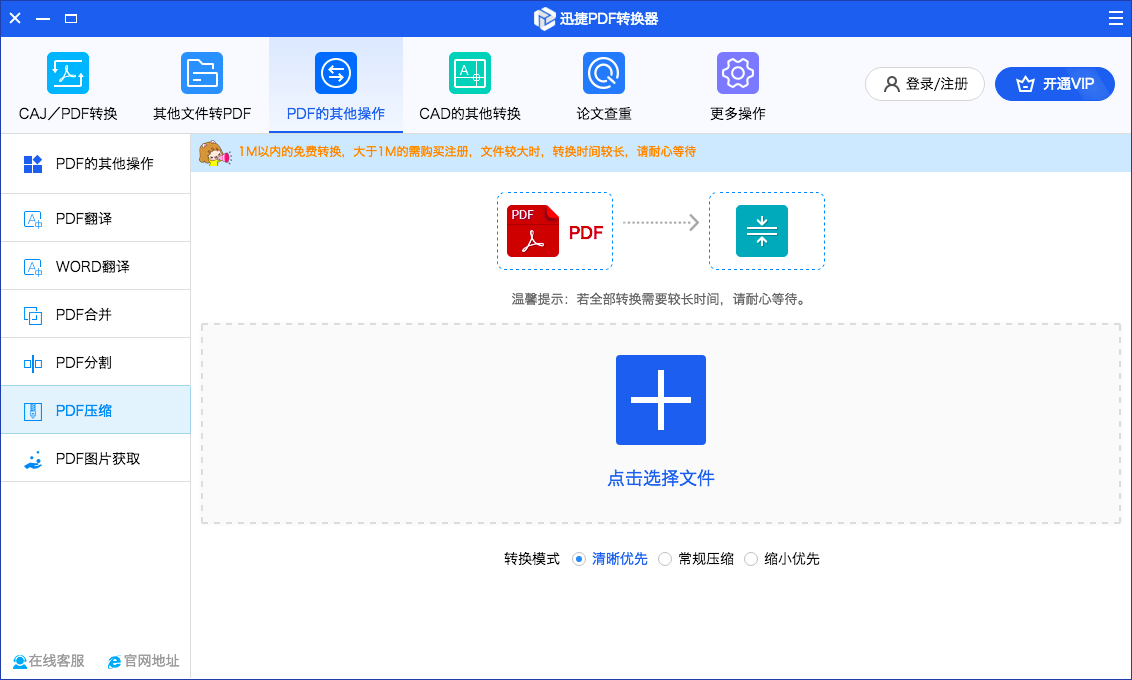This screenshot has height=680, width=1132.
Task: Click the WORD翻译 sidebar icon
Action: click(x=33, y=267)
